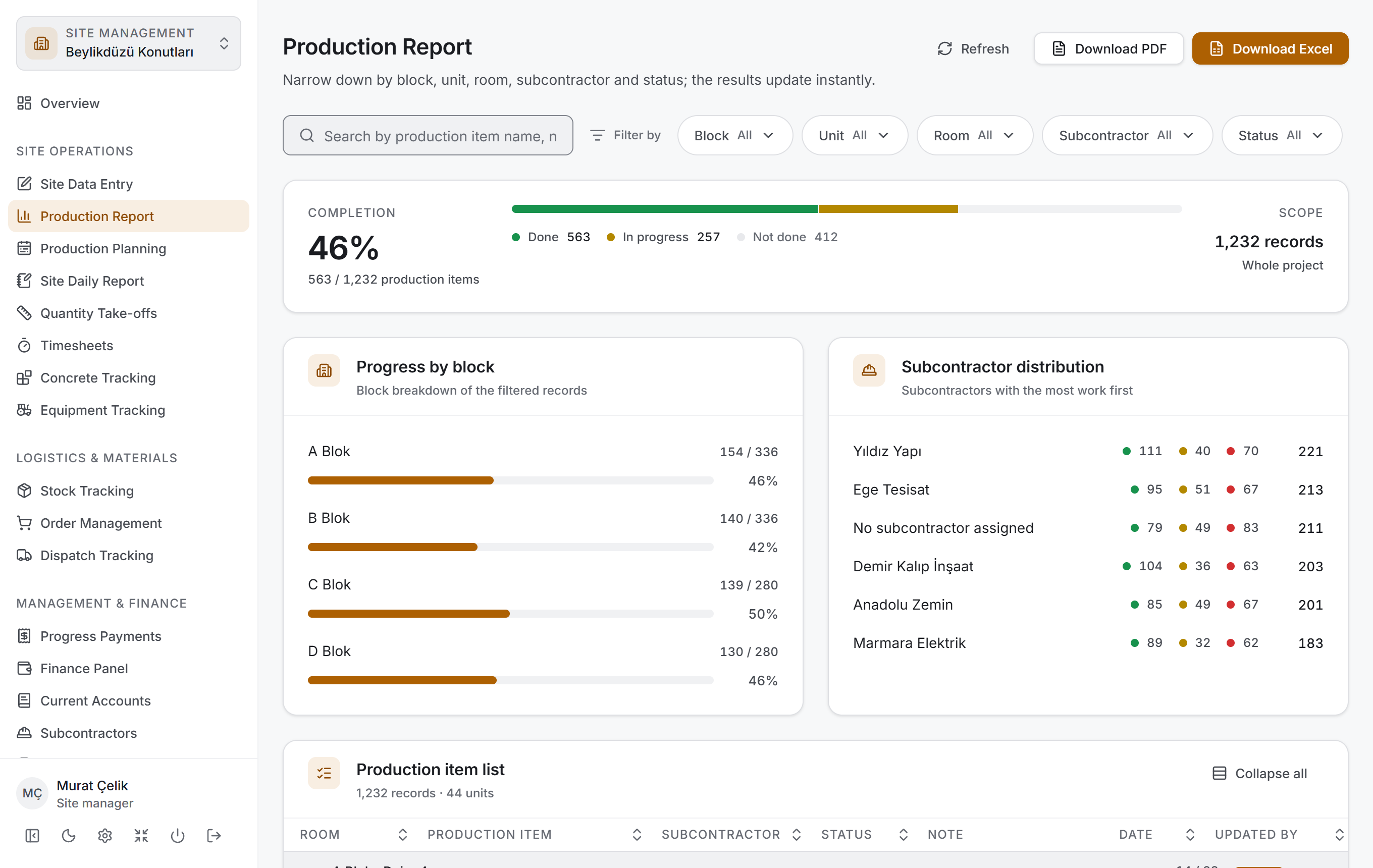Open the Status filter dropdown
This screenshot has height=868, width=1373.
pos(1281,136)
